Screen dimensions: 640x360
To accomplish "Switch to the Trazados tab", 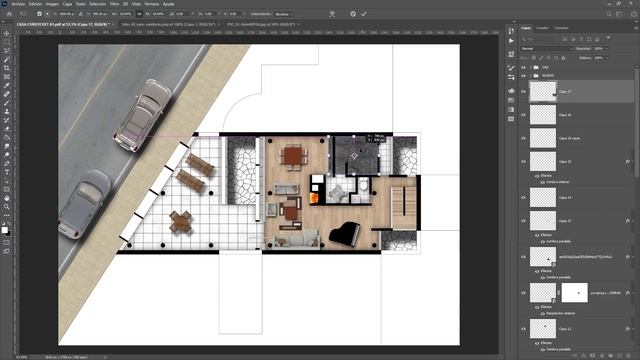I will pos(561,28).
